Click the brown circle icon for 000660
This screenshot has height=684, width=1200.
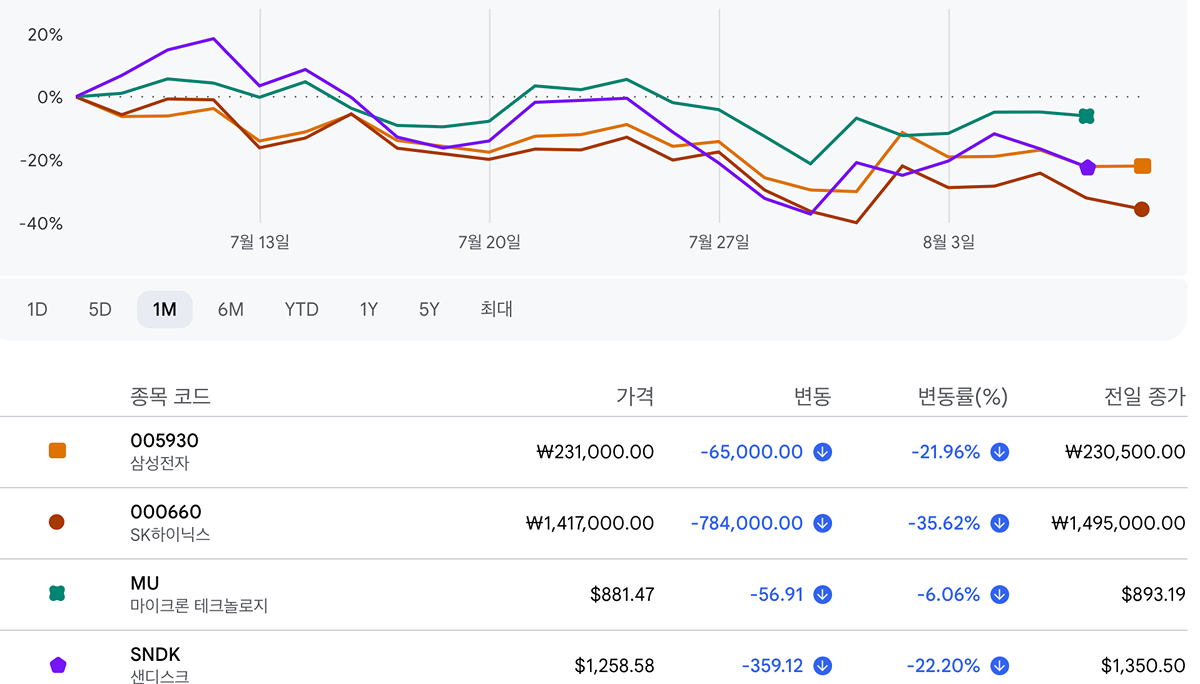pyautogui.click(x=57, y=522)
